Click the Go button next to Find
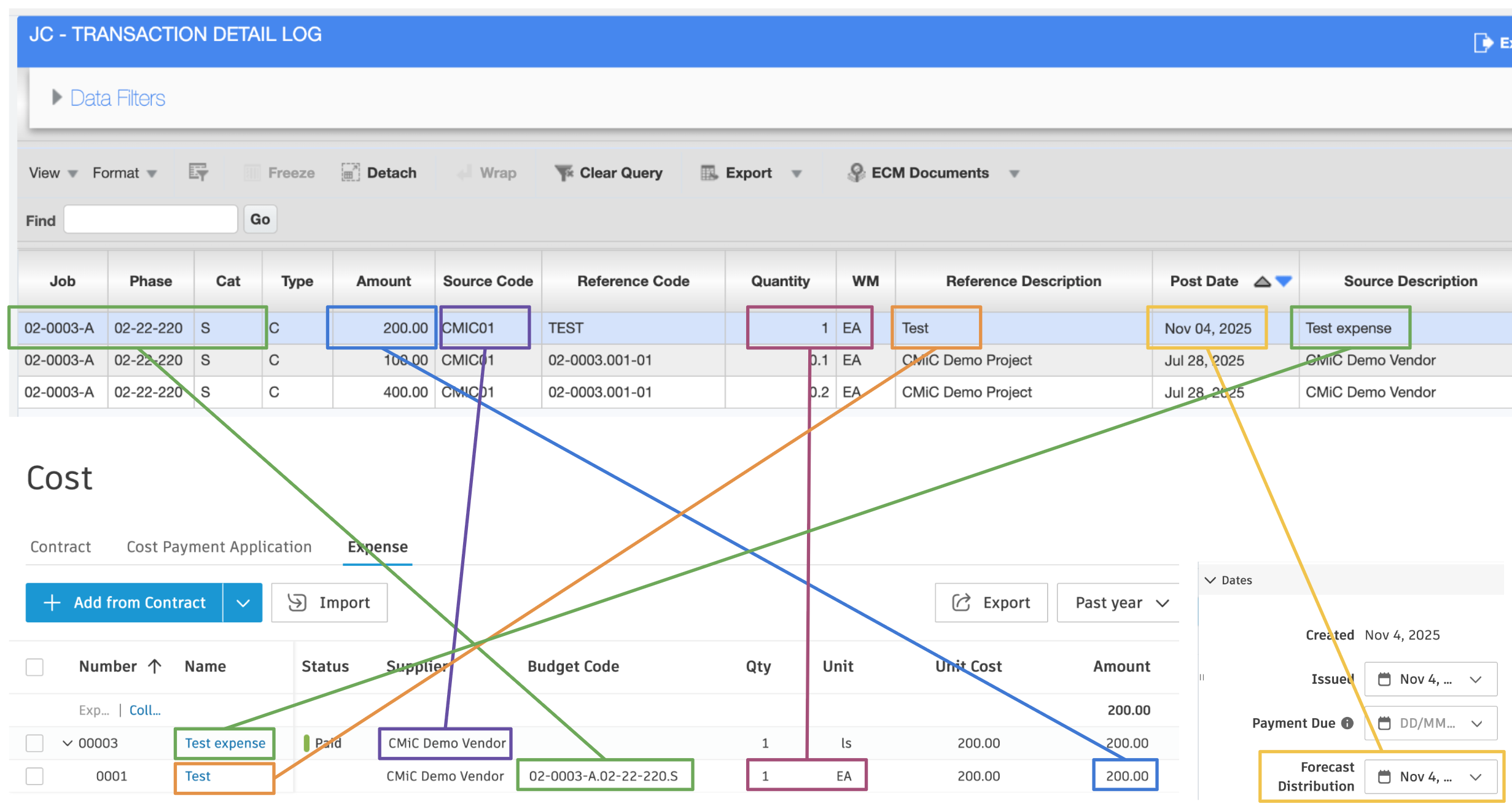1512x809 pixels. tap(259, 219)
